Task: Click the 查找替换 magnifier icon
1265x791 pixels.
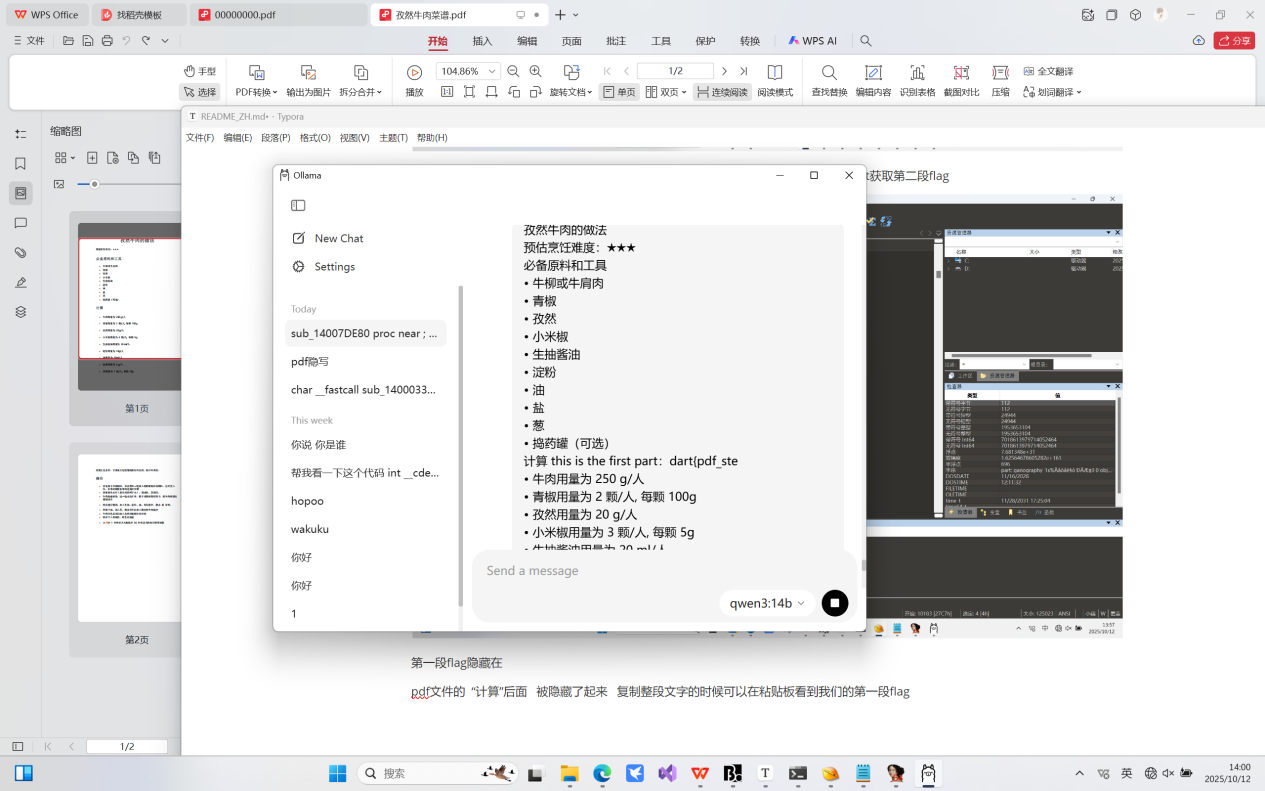Action: point(829,73)
